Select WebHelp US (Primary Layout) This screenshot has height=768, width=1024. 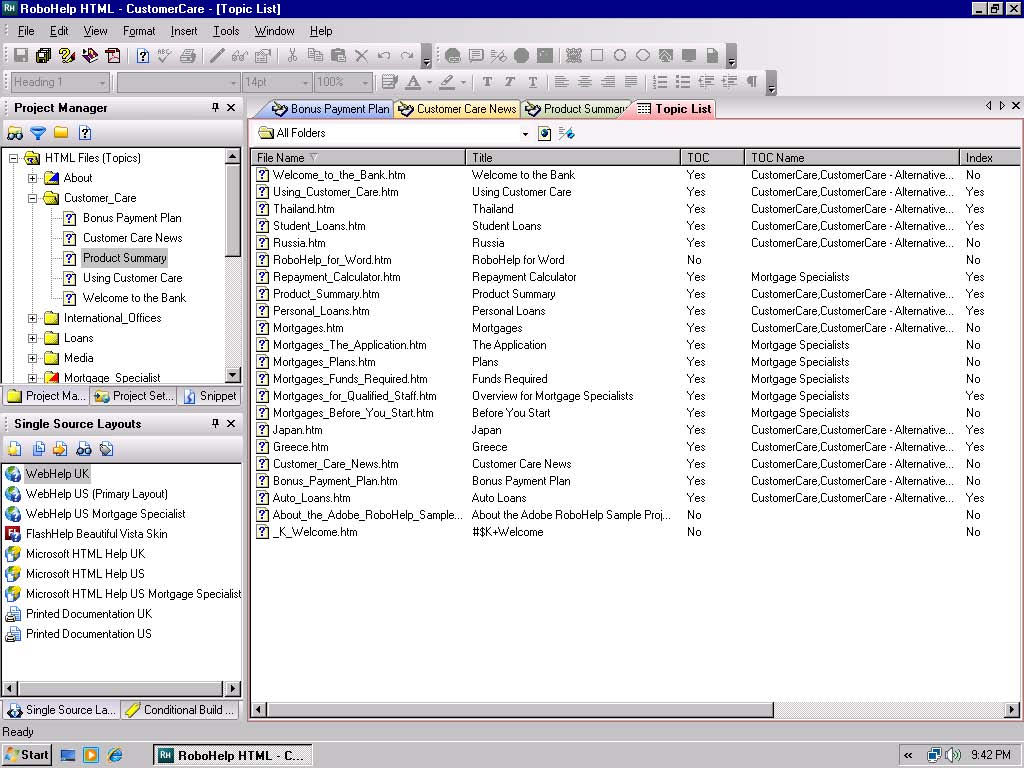pos(96,494)
